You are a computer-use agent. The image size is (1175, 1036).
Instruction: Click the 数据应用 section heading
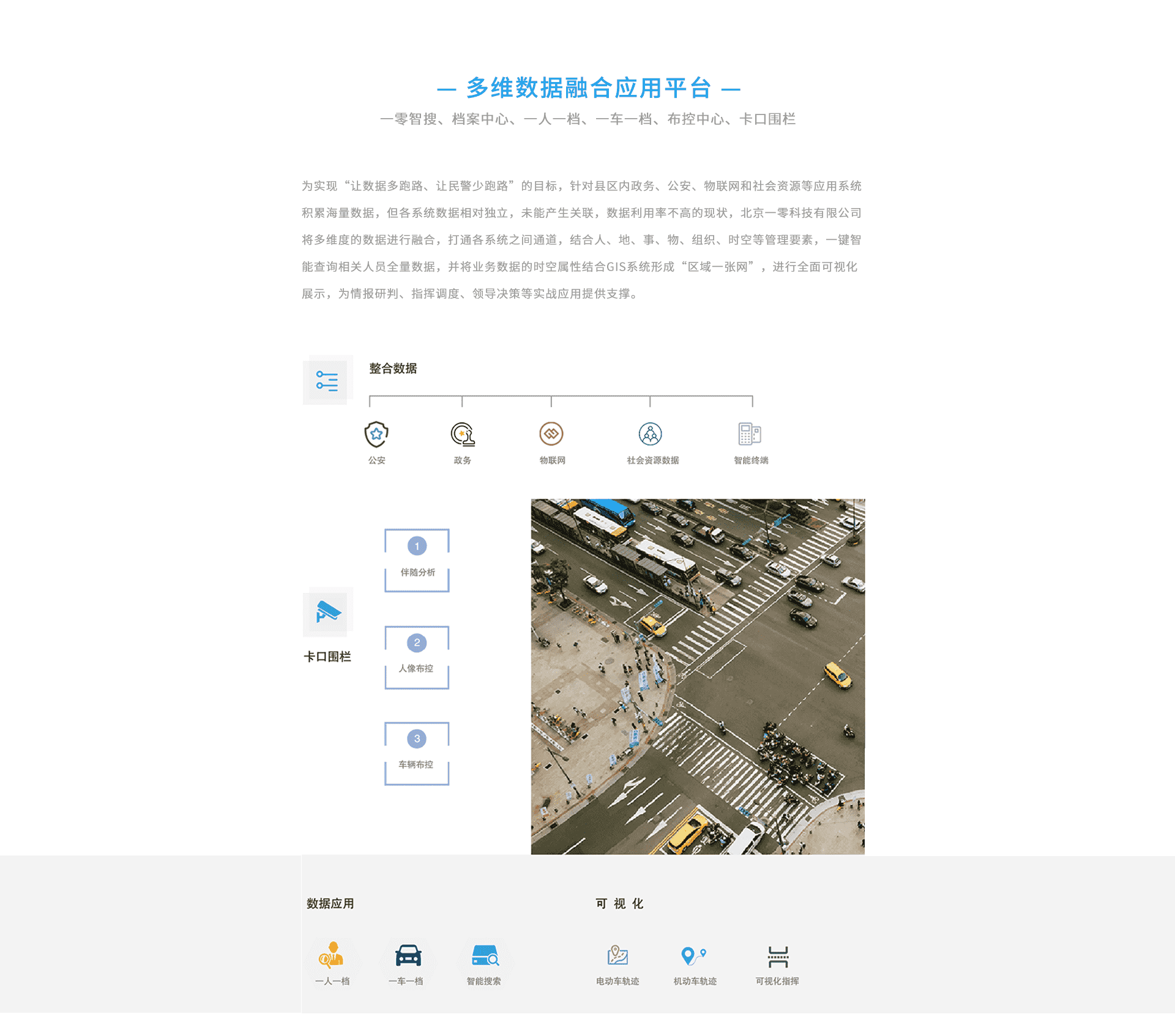(330, 904)
